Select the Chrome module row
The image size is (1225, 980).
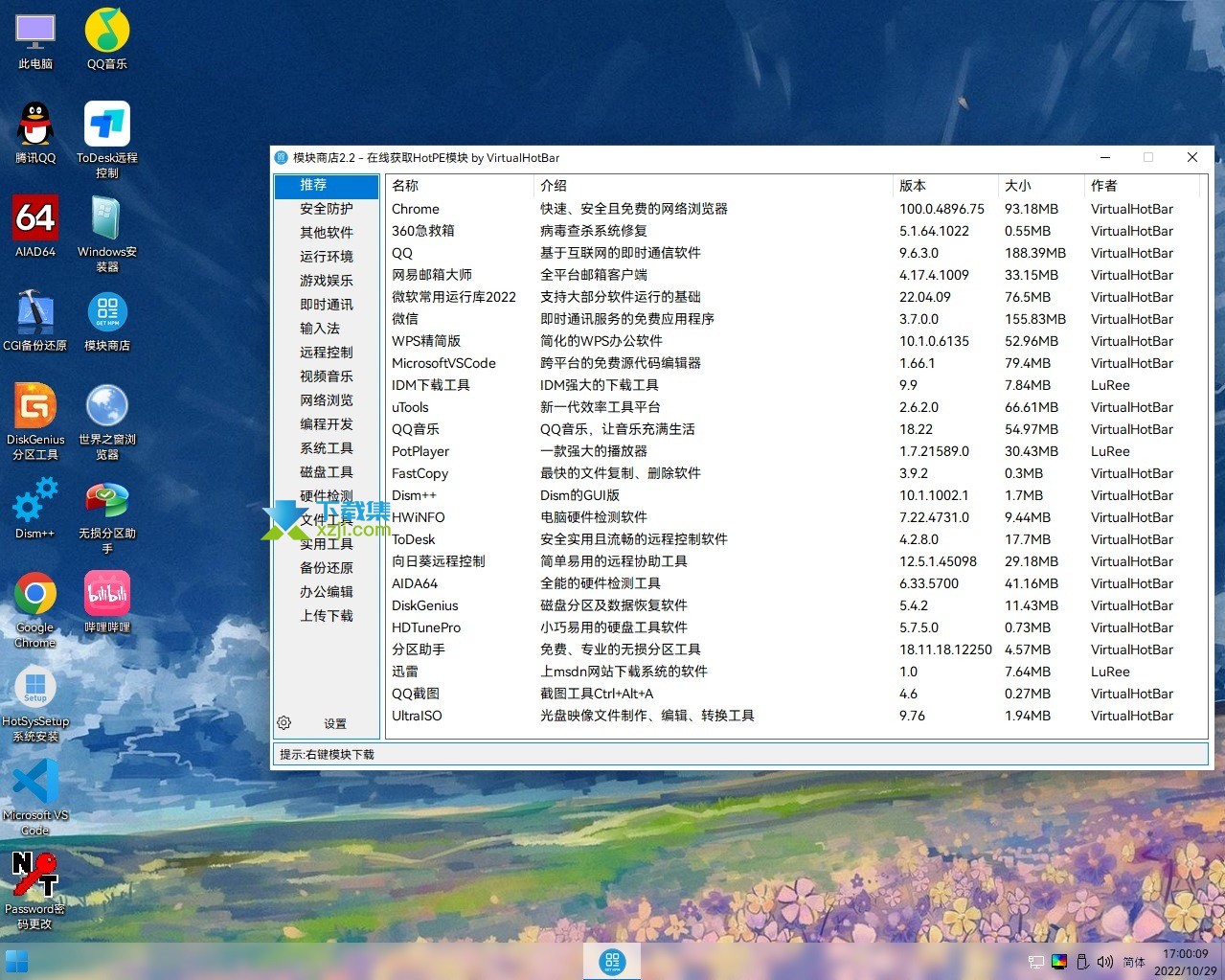tap(795, 209)
